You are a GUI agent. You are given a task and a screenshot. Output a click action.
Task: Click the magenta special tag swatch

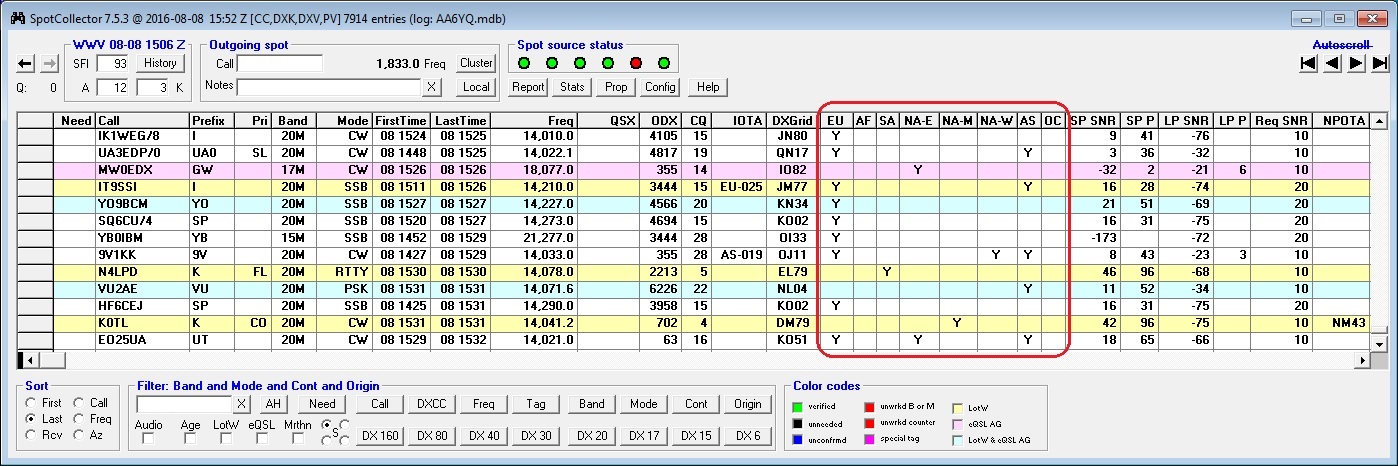[x=868, y=440]
